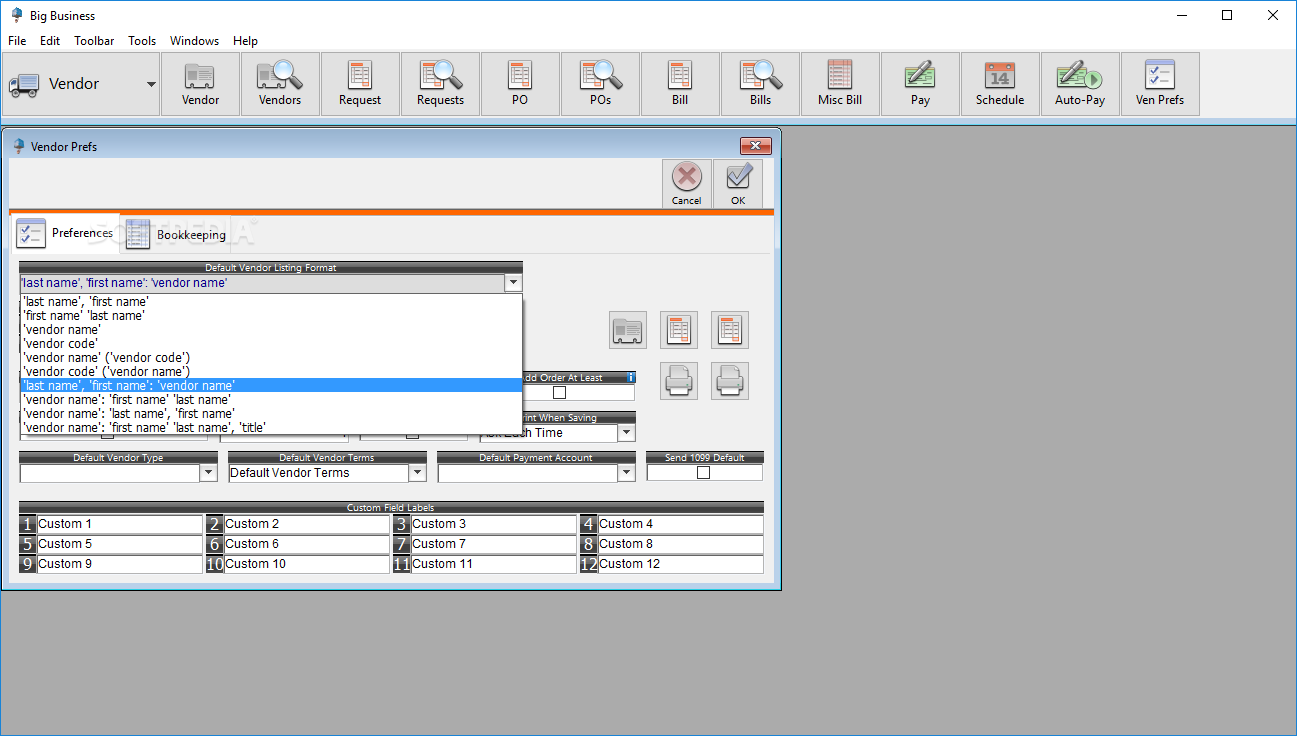Screen dimensions: 1297x736
Task: Select highlighted 'last name', 'first name': 'vendor name' option
Action: (271, 385)
